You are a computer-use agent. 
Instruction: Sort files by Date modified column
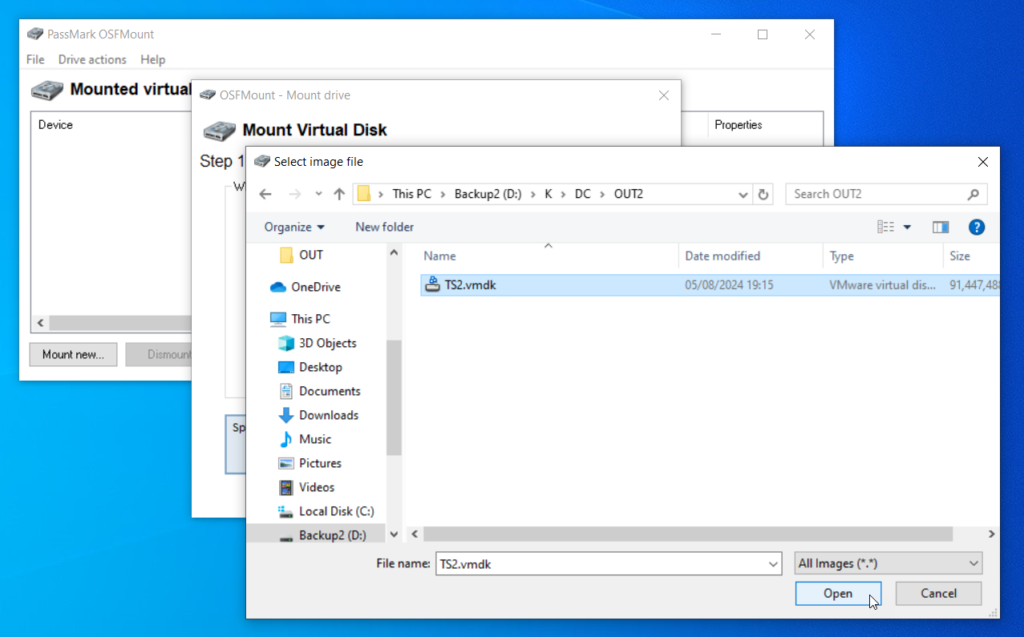722,256
